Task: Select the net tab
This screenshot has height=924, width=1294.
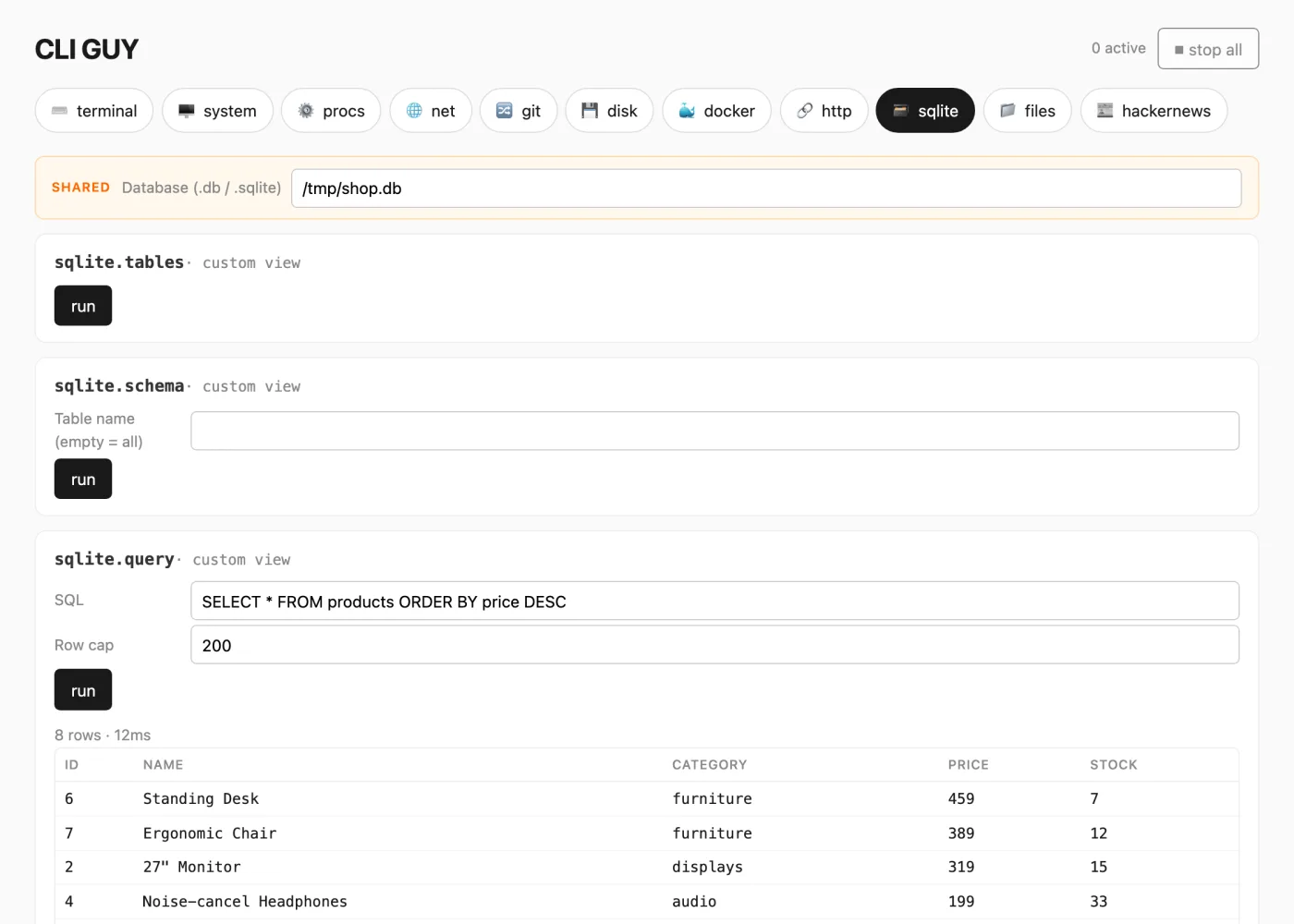Action: pyautogui.click(x=431, y=111)
